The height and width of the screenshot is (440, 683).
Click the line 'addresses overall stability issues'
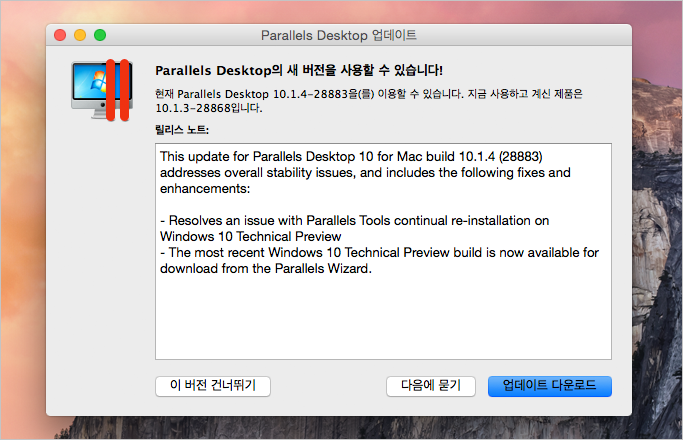pos(365,173)
